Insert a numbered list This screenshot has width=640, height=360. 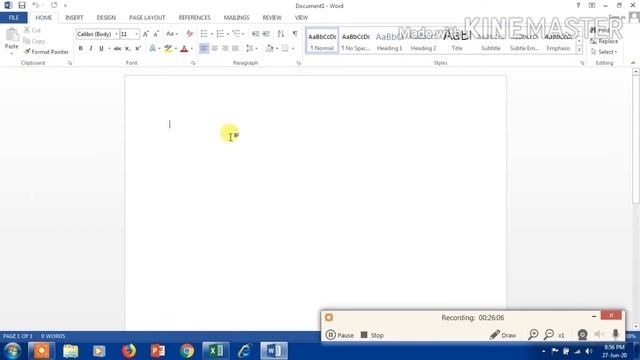point(220,34)
